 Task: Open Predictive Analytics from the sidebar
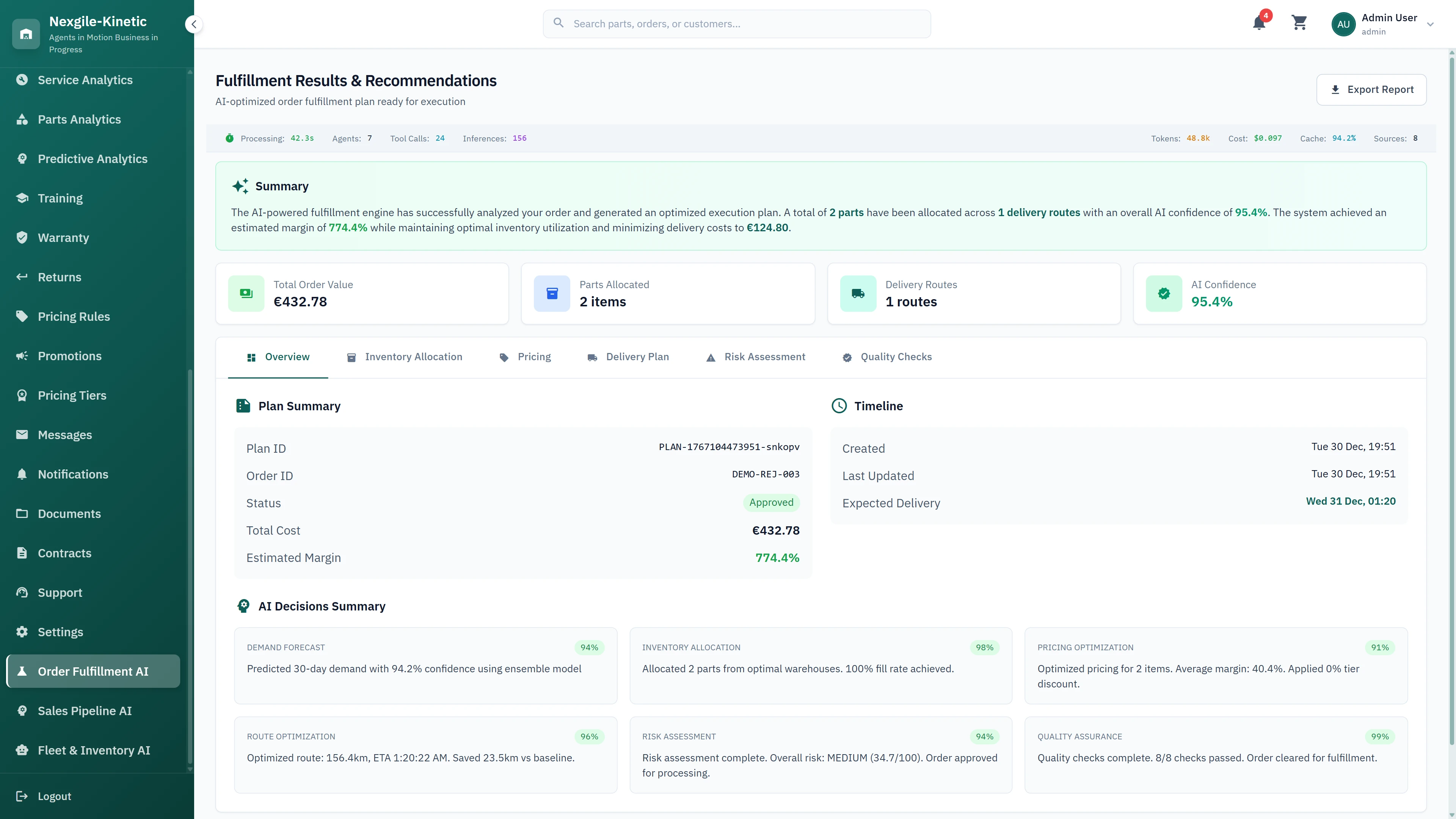point(92,159)
